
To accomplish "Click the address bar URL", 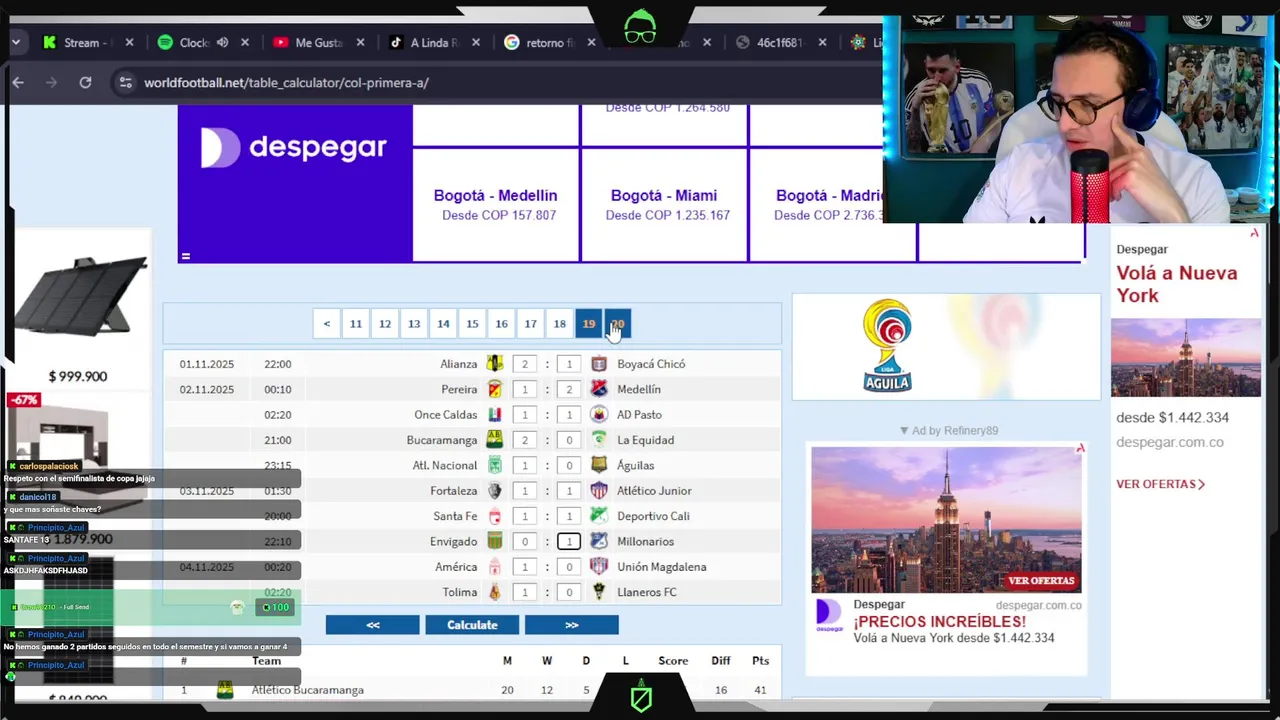I will 286,83.
